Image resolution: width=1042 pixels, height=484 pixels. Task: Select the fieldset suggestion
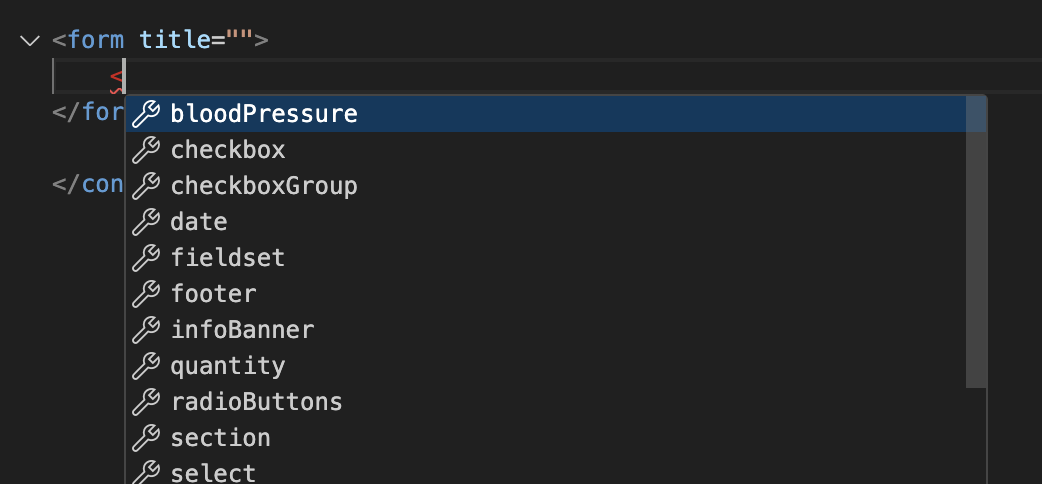click(228, 258)
